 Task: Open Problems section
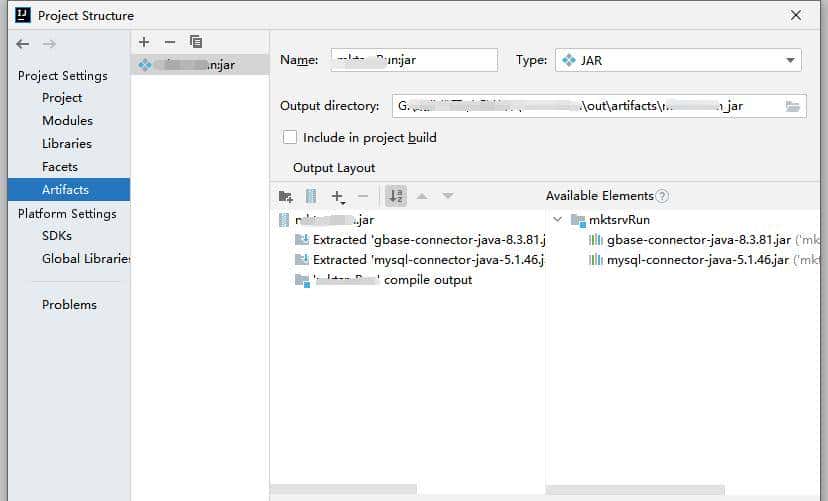[69, 305]
